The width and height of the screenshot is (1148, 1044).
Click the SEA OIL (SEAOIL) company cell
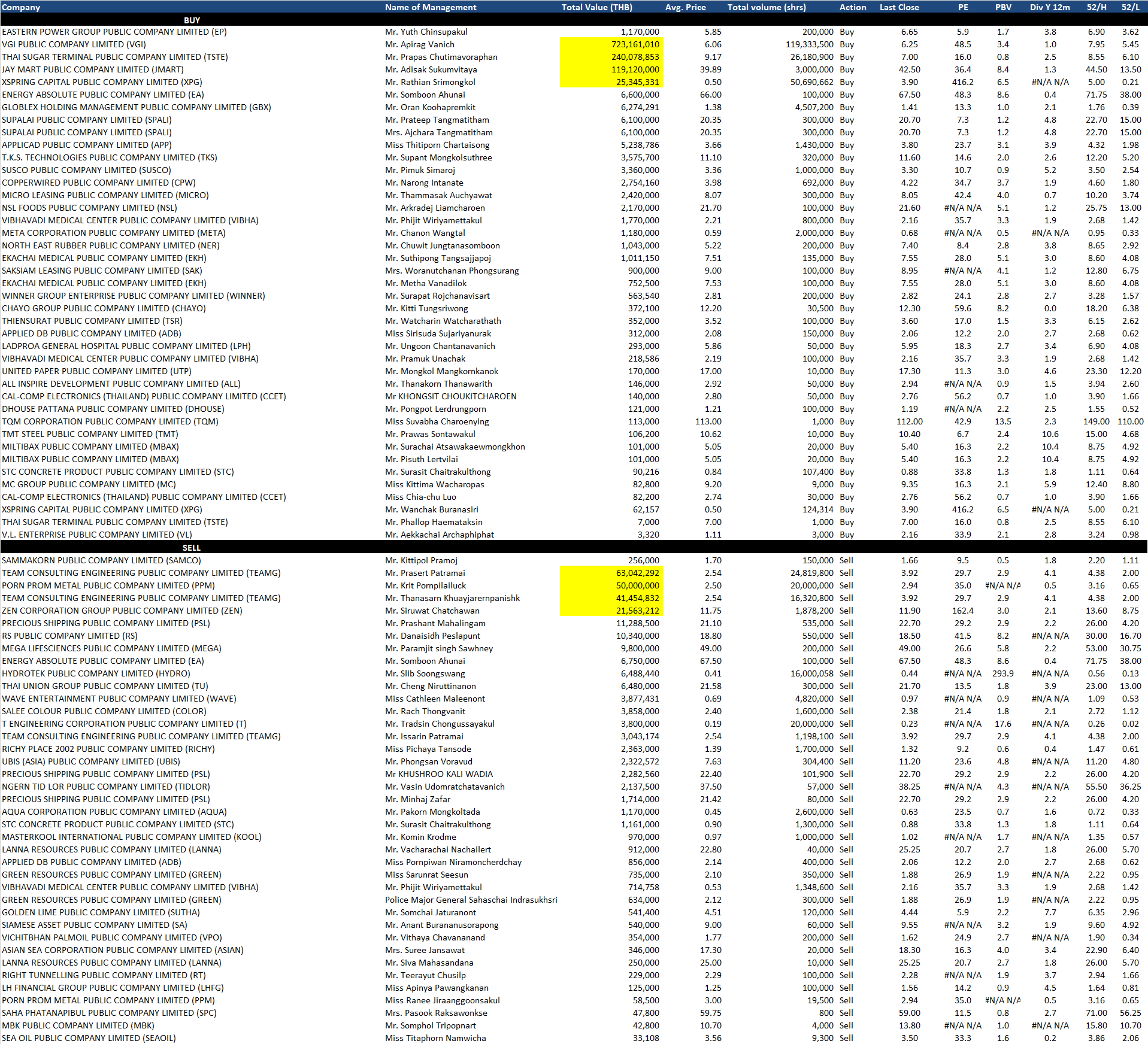click(89, 1038)
